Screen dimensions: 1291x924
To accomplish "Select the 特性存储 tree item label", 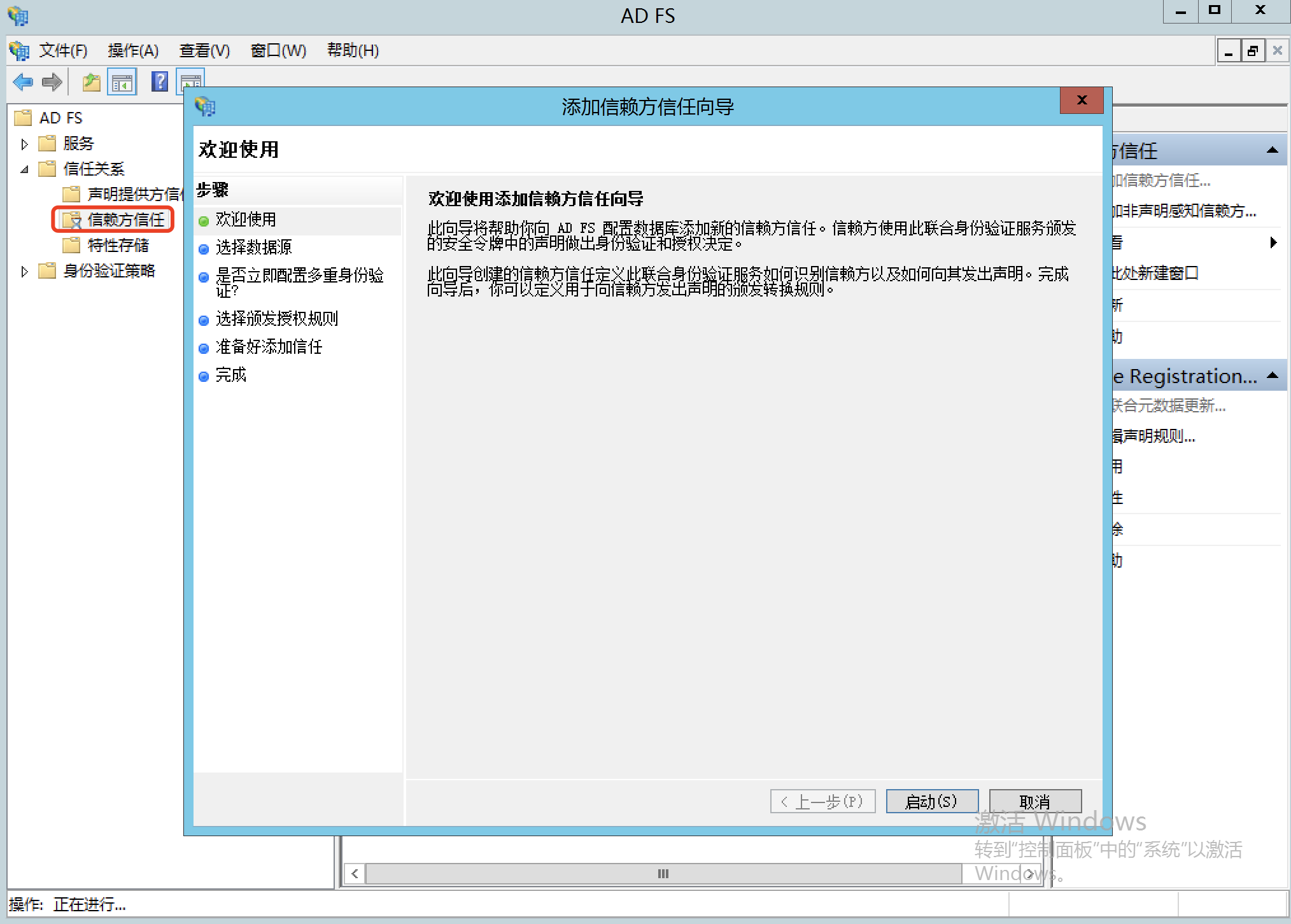I will [118, 245].
